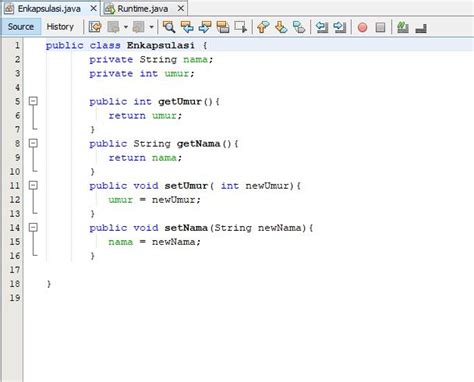Click Shift Line Left icon

pyautogui.click(x=322, y=27)
